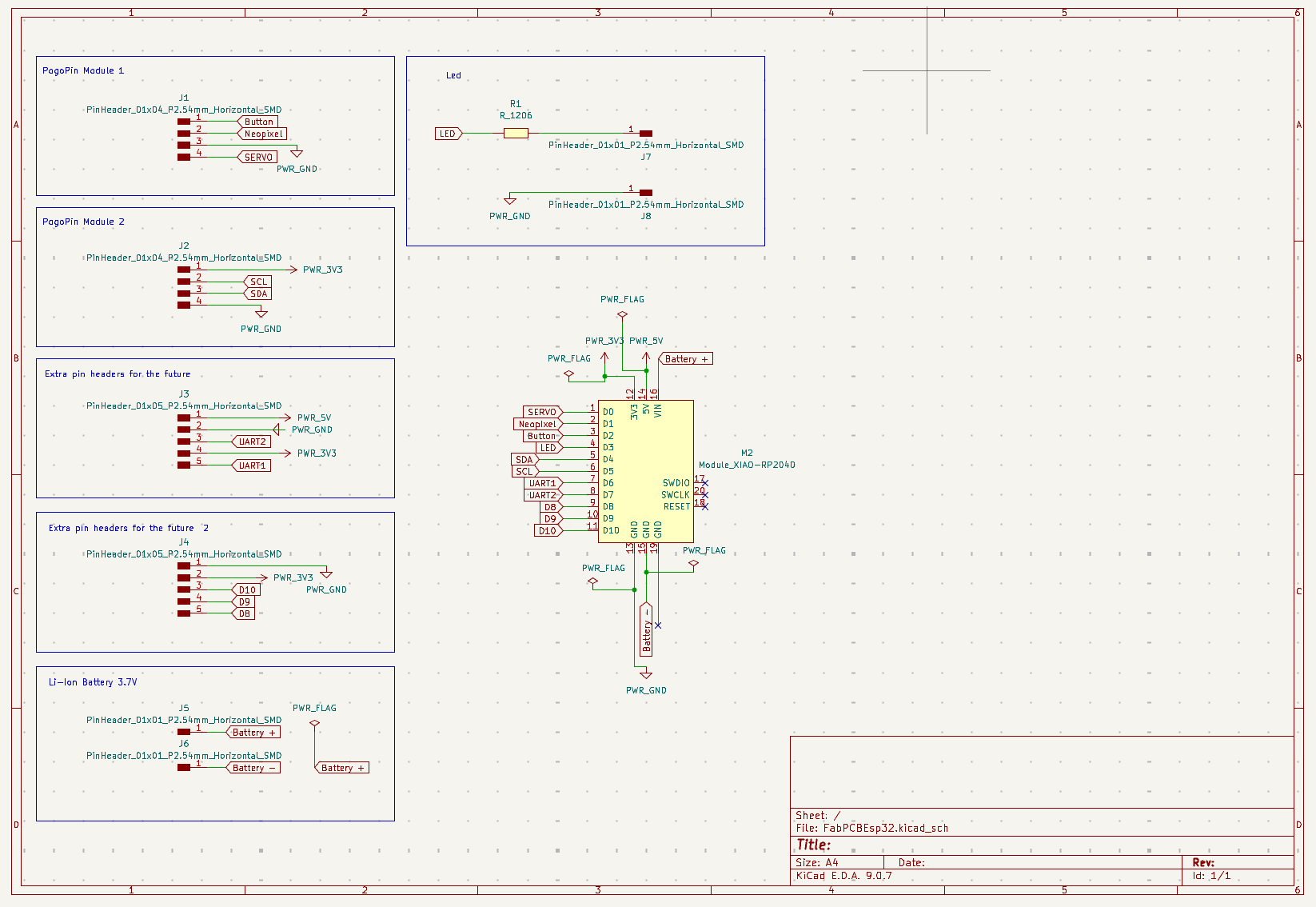The image size is (1316, 907).
Task: Click the J5 reference designator
Action: [184, 708]
